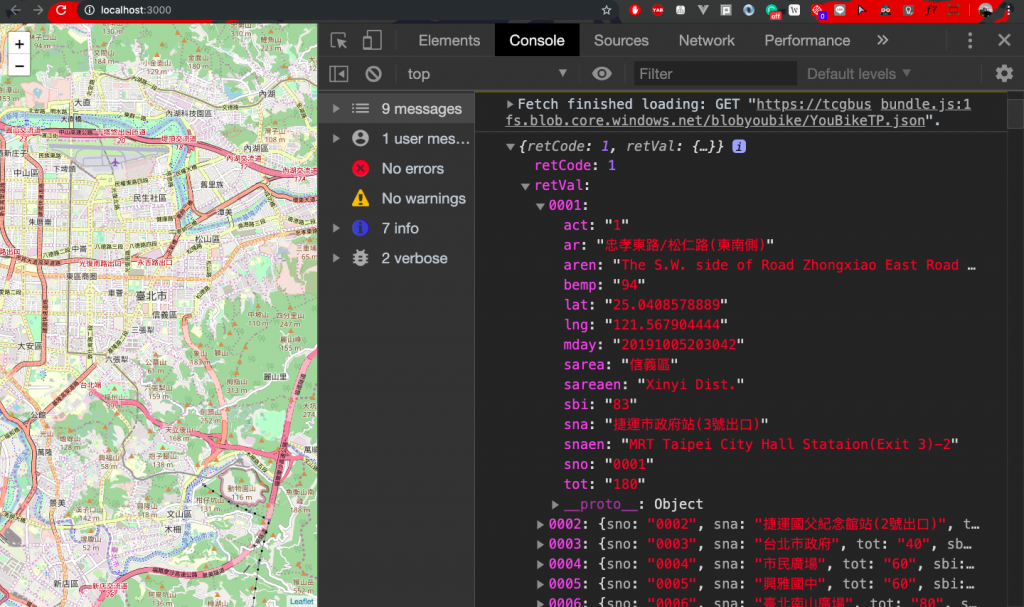
Task: Click the mday value "20191005203042"
Action: coord(679,344)
